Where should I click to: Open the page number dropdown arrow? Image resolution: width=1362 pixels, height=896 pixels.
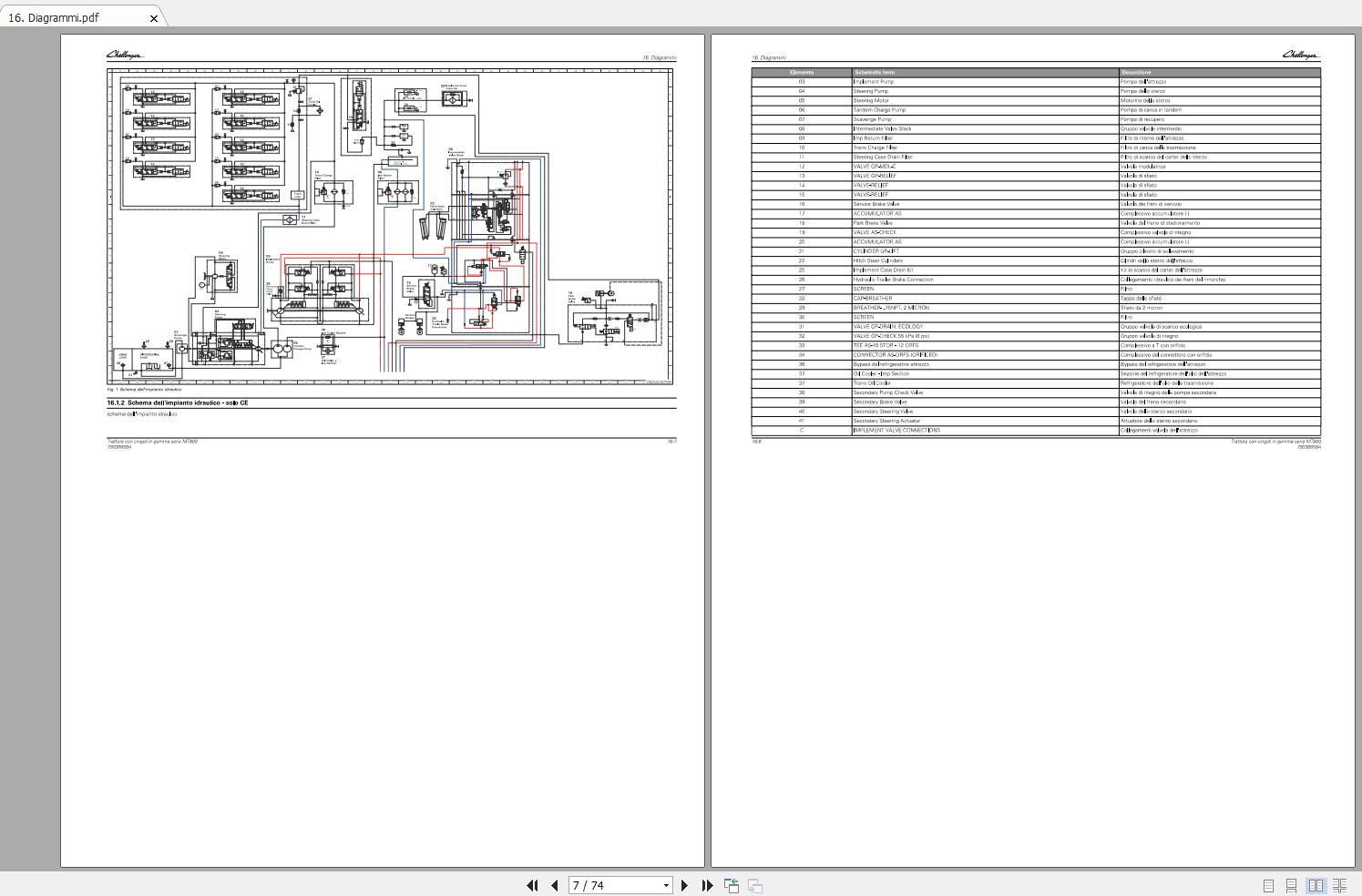666,885
